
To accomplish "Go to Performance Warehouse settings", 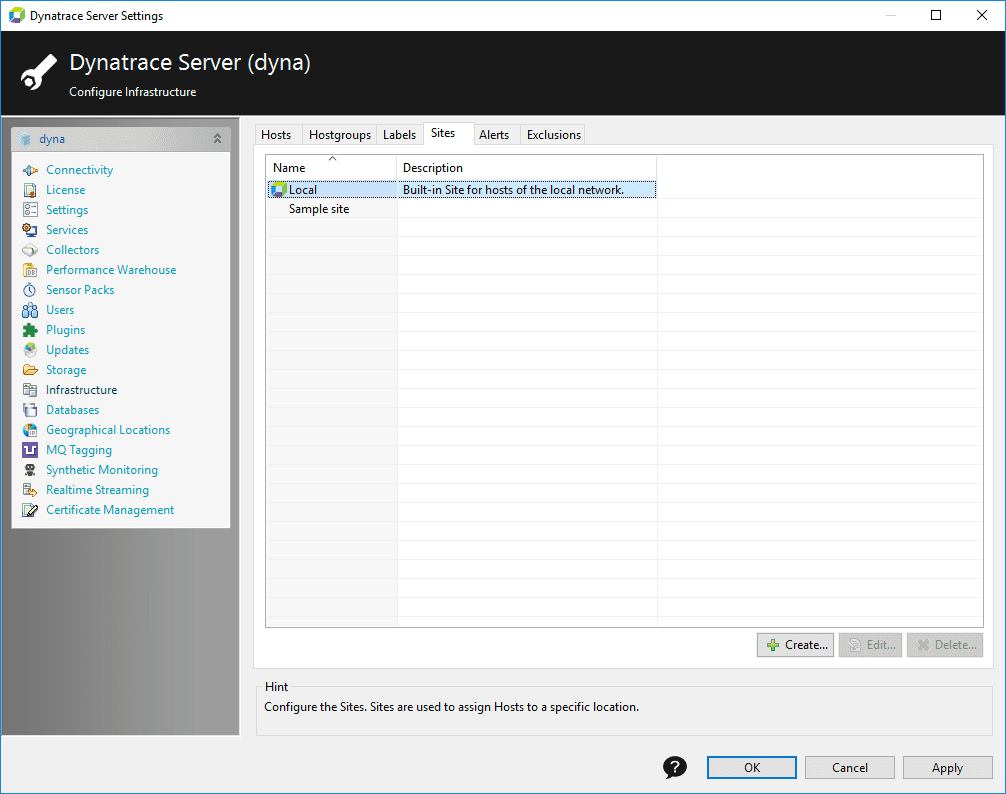I will 111,270.
